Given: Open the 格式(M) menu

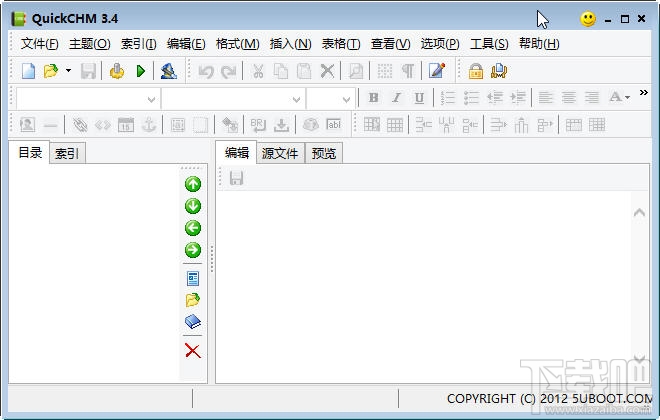Looking at the screenshot, I should [x=237, y=44].
